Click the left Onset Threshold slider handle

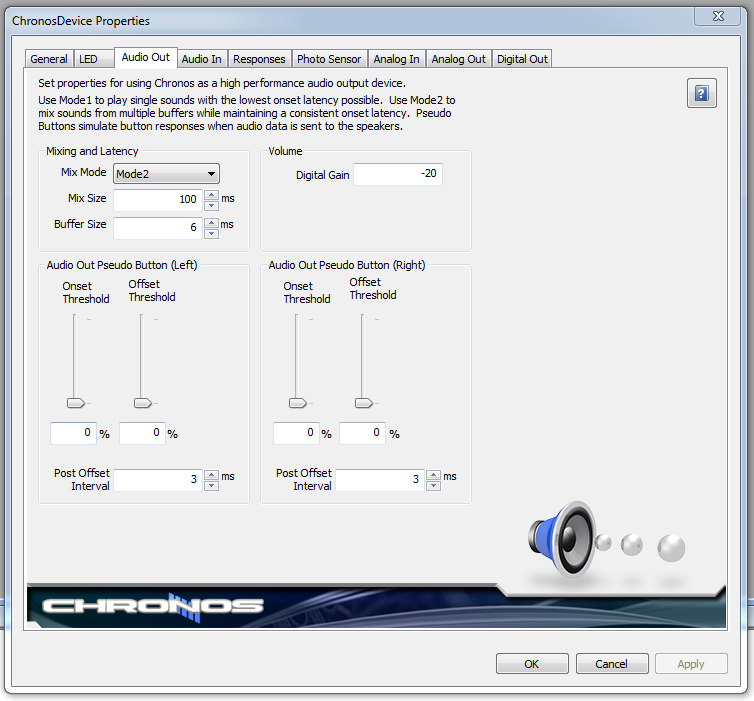(x=76, y=403)
